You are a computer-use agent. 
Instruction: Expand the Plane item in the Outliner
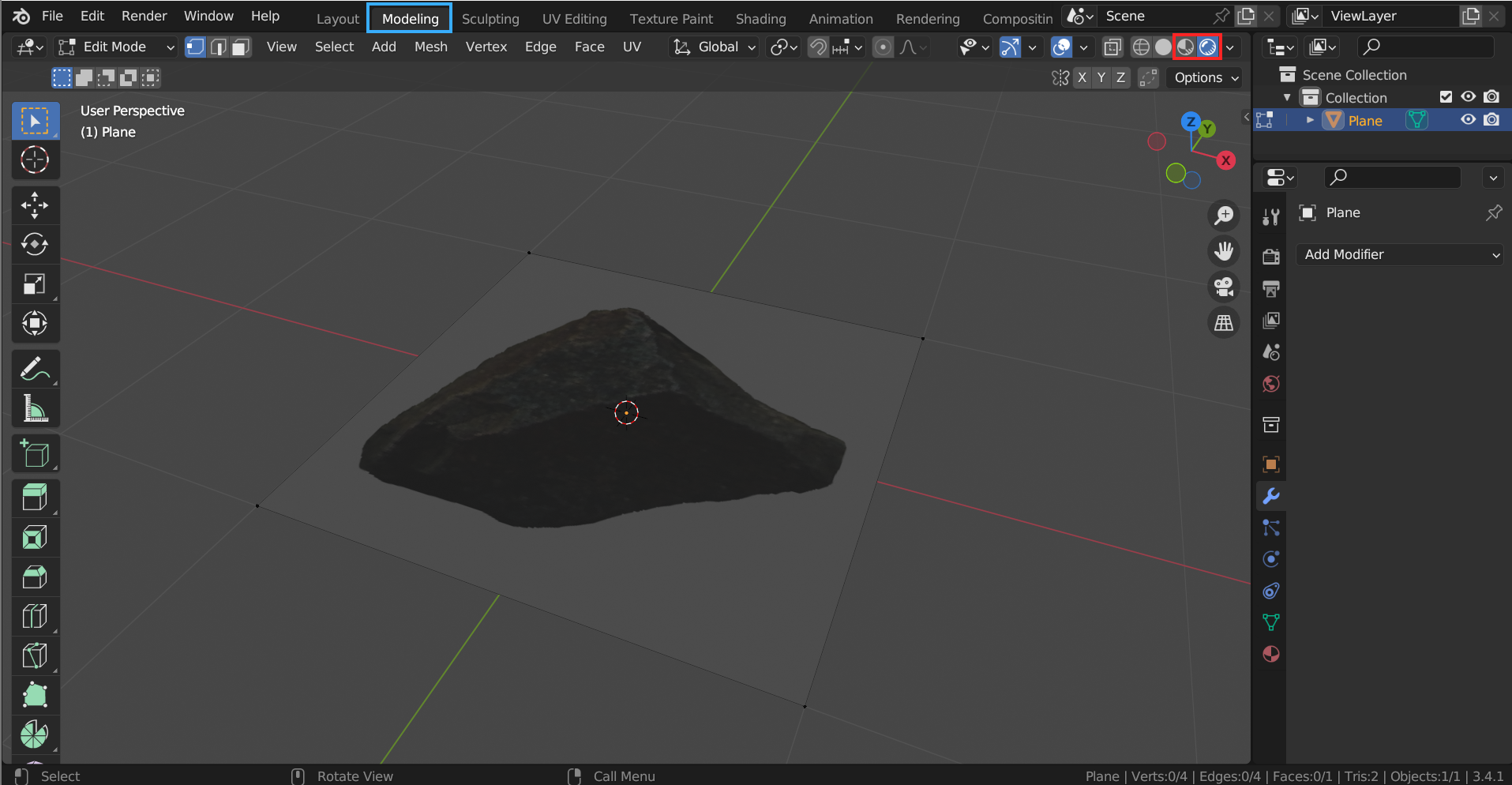click(x=1309, y=119)
